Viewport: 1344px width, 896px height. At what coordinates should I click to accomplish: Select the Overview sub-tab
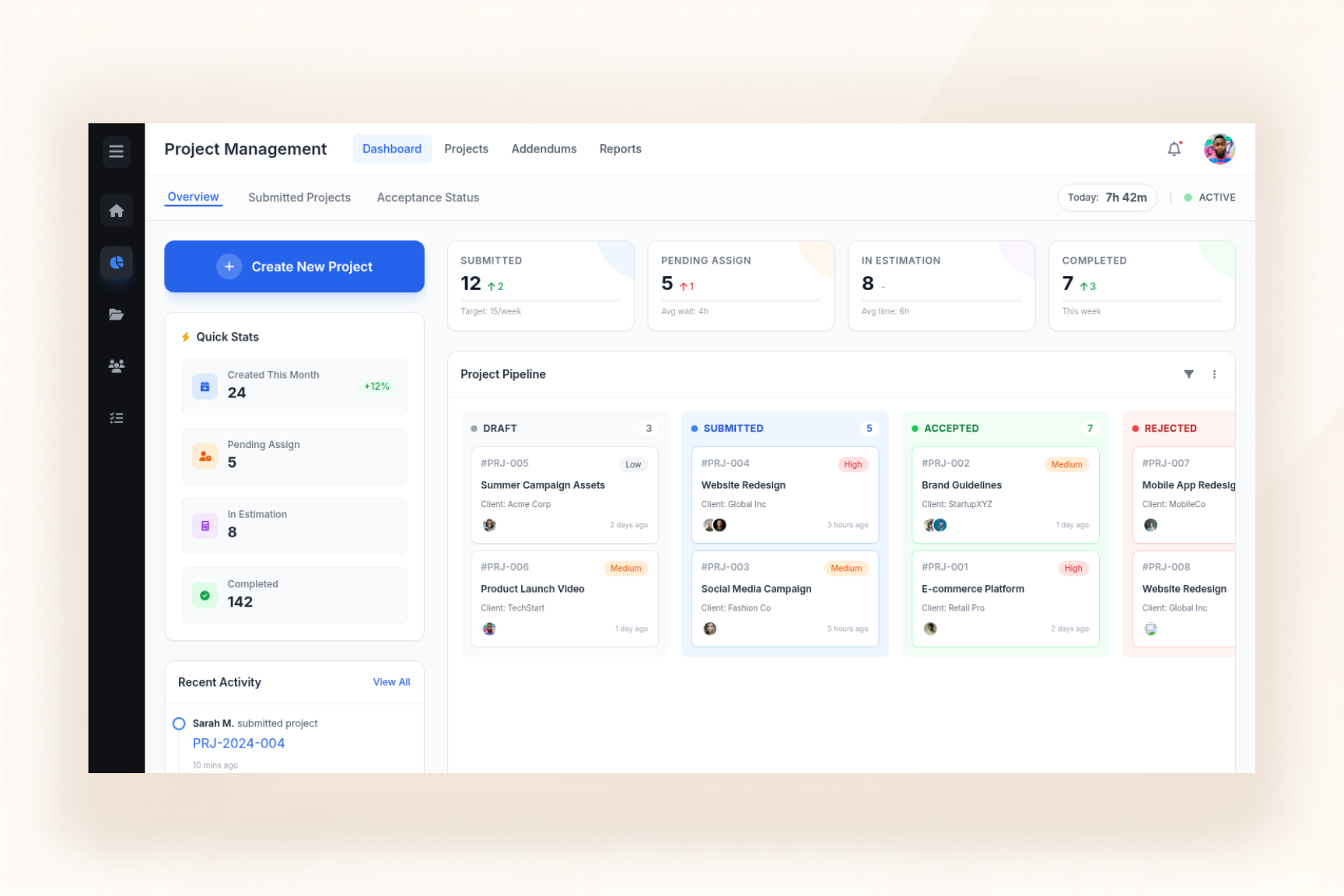point(194,197)
